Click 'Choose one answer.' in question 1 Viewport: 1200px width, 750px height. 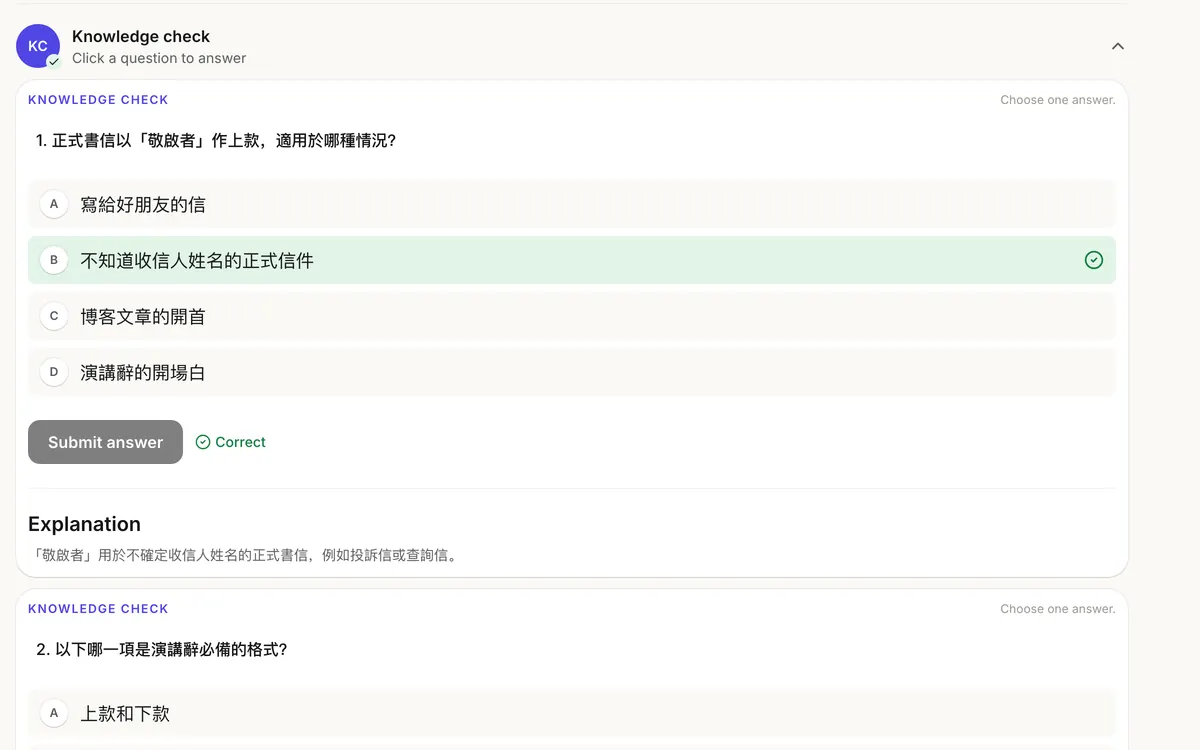click(1058, 100)
